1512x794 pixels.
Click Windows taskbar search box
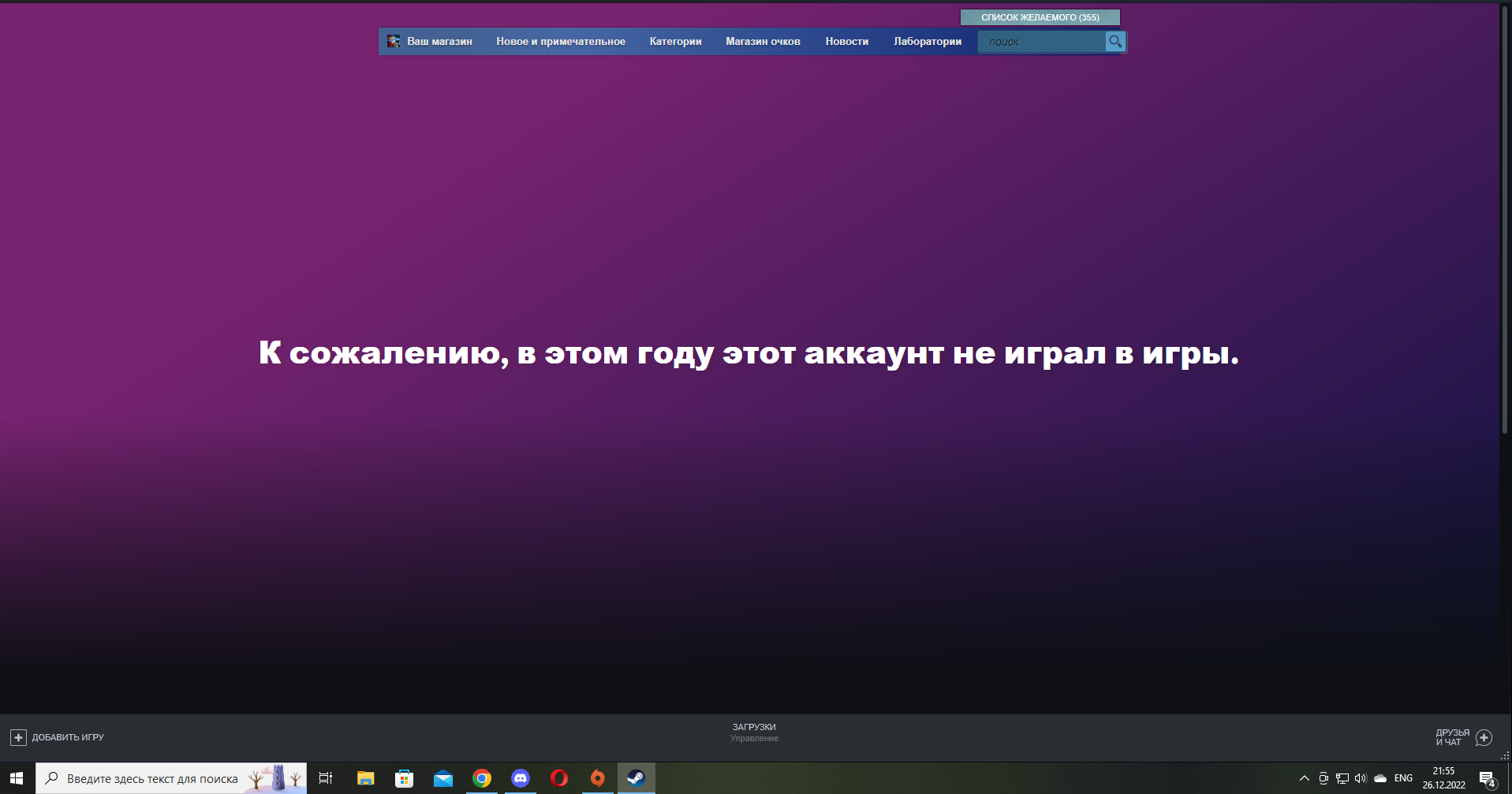[171, 778]
